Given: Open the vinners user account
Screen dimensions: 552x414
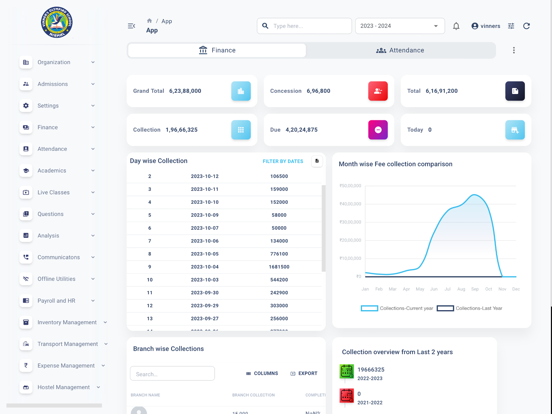Looking at the screenshot, I should [485, 26].
